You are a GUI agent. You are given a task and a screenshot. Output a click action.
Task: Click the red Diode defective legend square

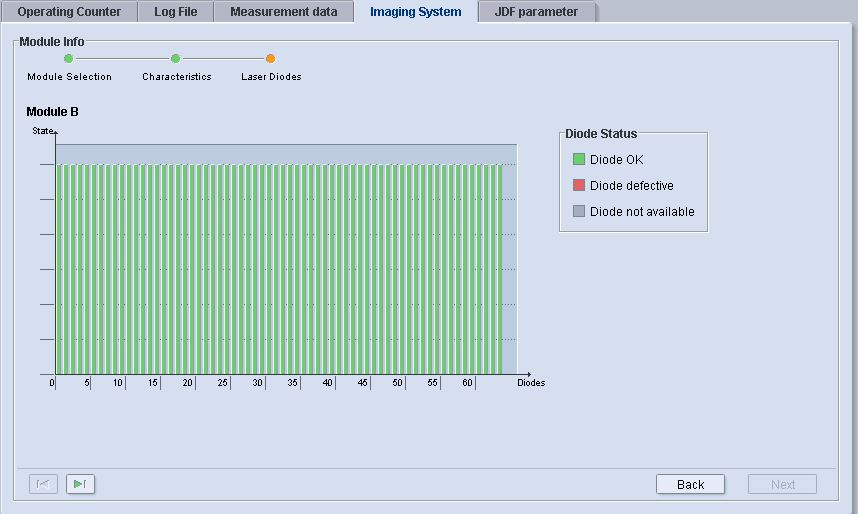pyautogui.click(x=578, y=185)
